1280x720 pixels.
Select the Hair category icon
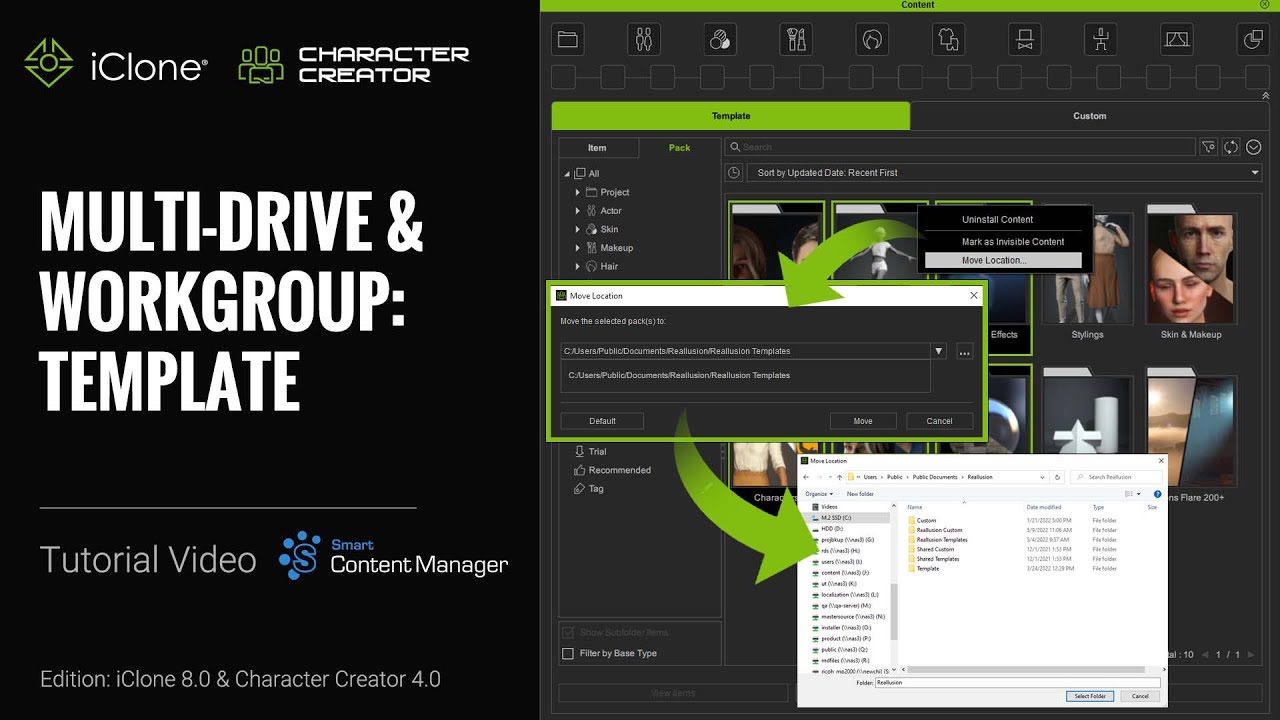coord(872,39)
